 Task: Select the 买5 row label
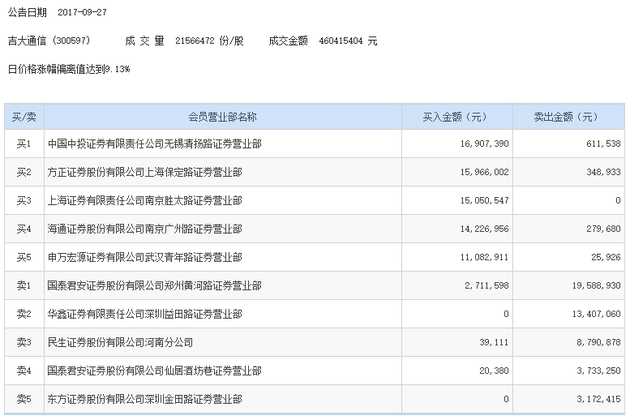click(24, 257)
